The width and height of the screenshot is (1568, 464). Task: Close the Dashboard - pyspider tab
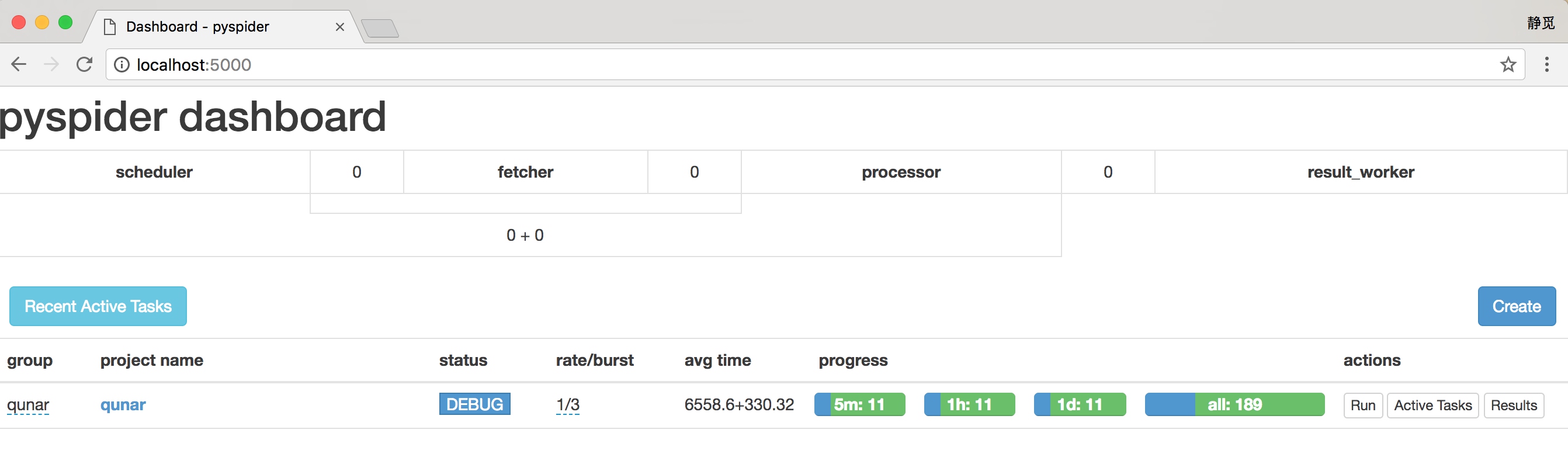coord(339,27)
